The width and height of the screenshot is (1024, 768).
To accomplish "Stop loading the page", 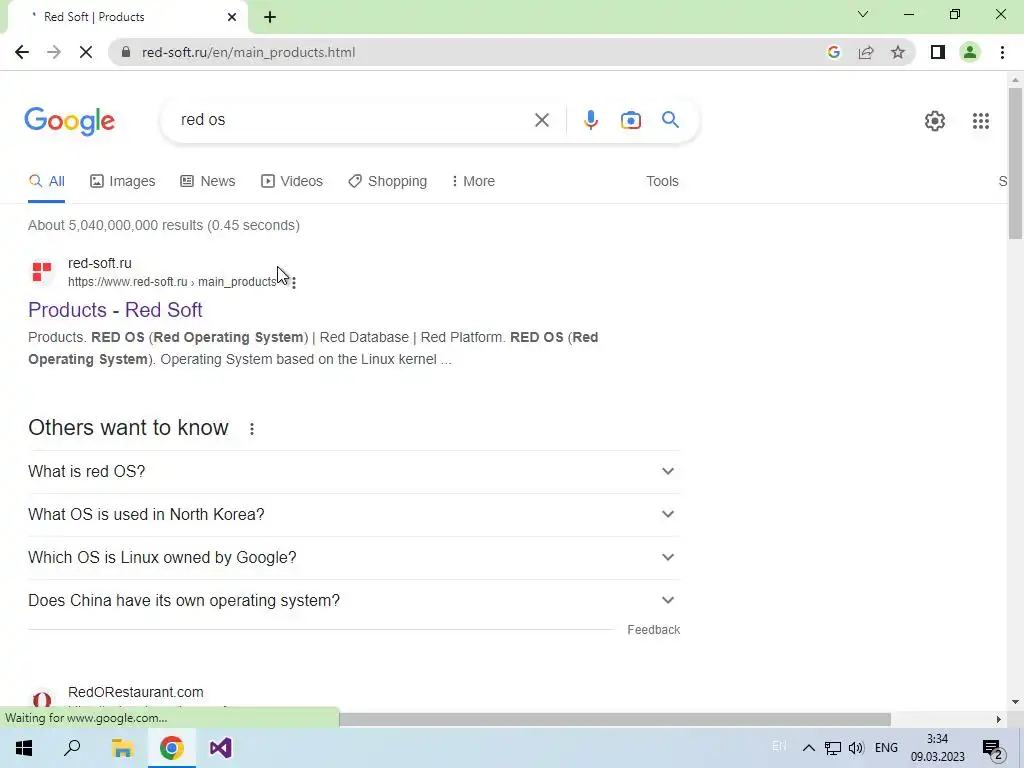I will coord(86,52).
